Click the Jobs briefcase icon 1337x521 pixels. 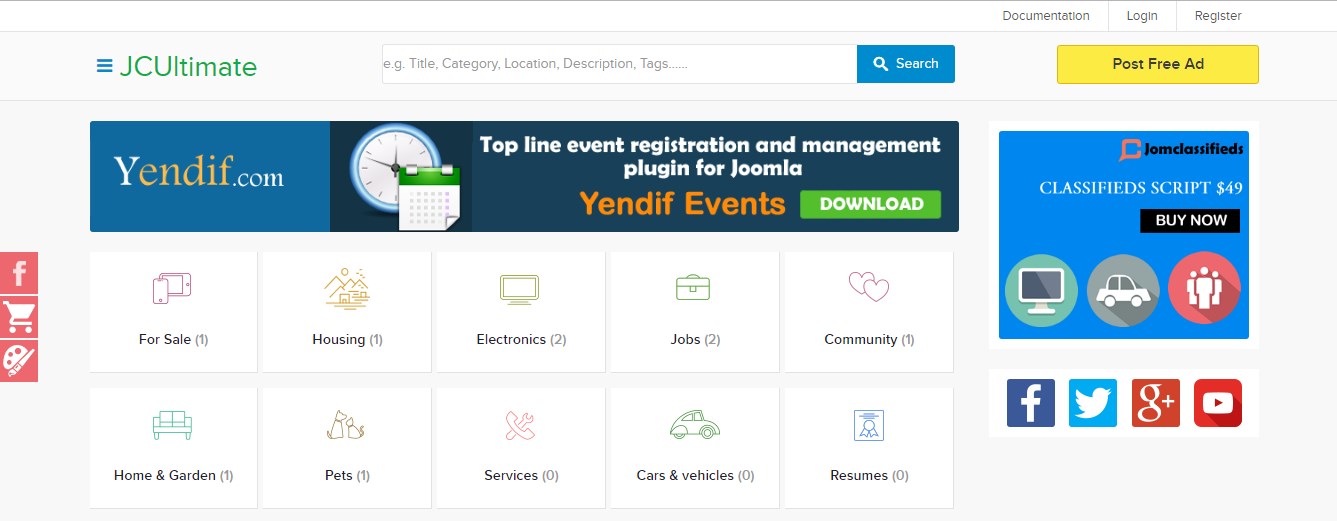coord(693,287)
